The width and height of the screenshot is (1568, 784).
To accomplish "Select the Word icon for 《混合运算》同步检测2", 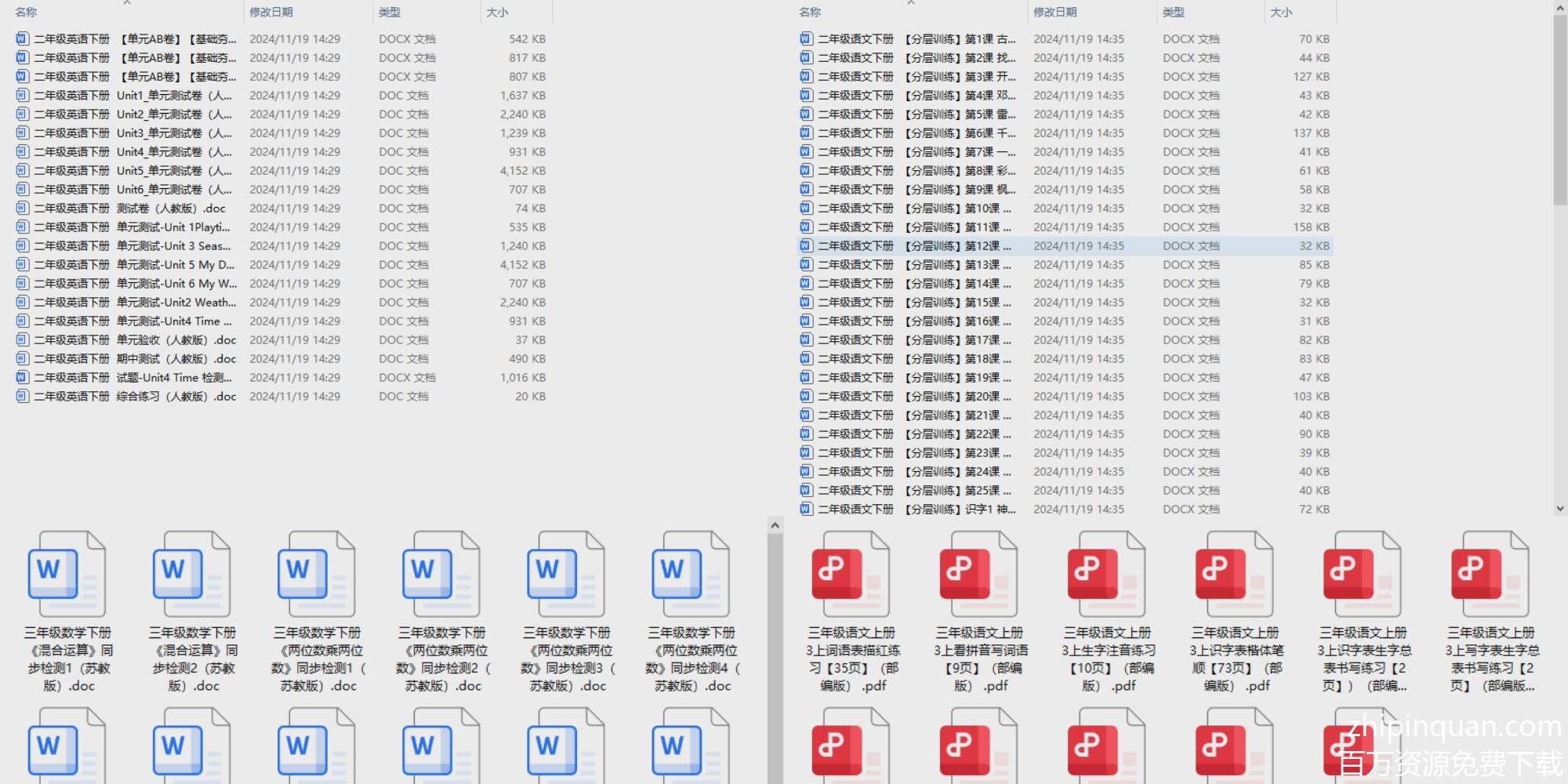I will coord(191,574).
